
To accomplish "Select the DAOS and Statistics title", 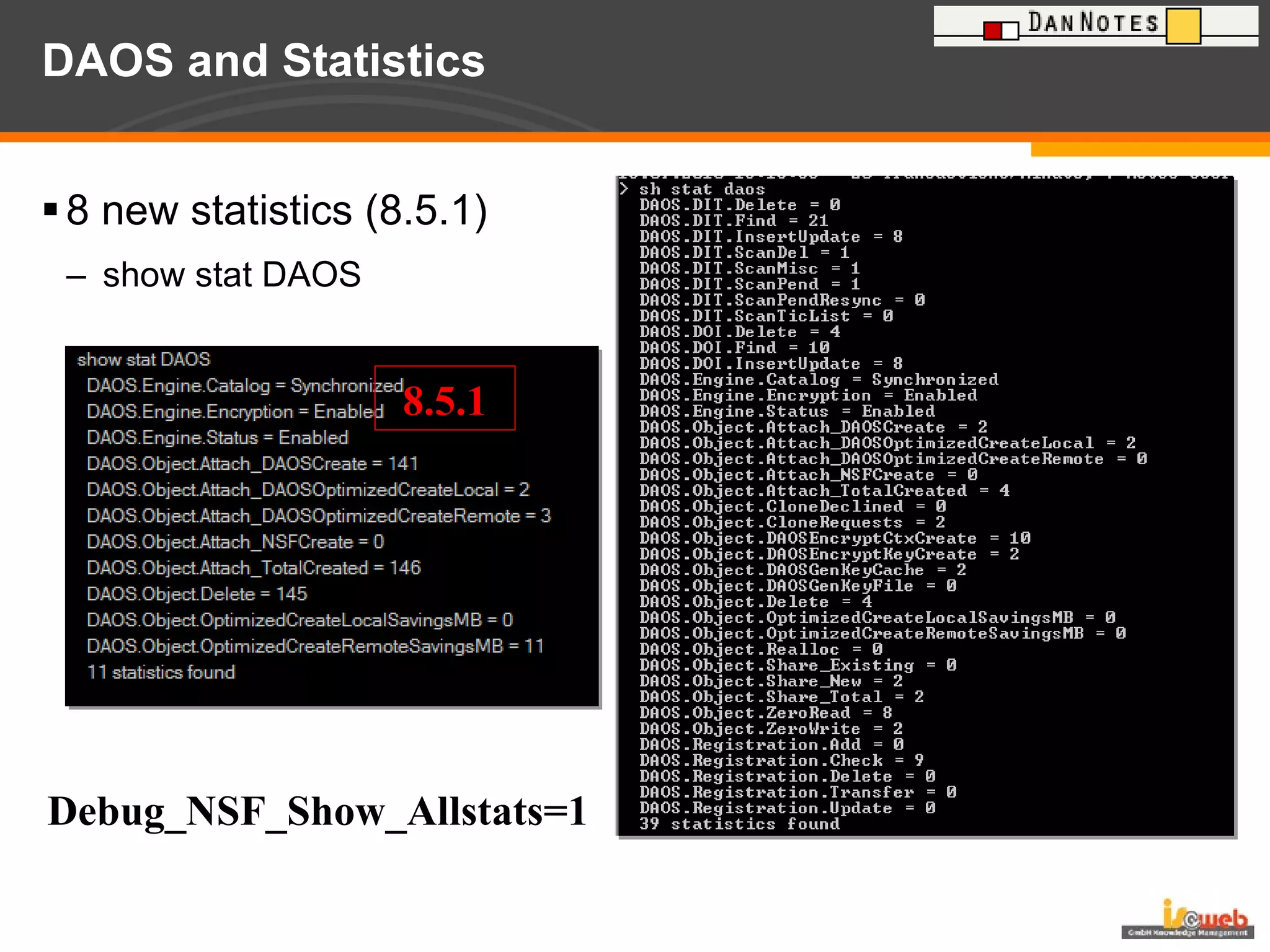I will 264,61.
